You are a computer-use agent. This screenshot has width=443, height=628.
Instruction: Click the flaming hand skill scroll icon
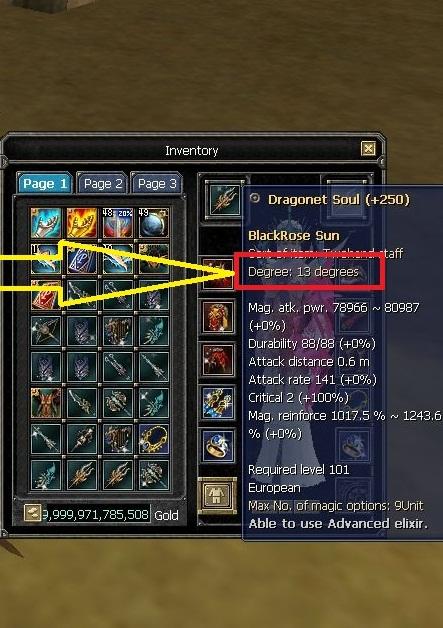tap(82, 223)
